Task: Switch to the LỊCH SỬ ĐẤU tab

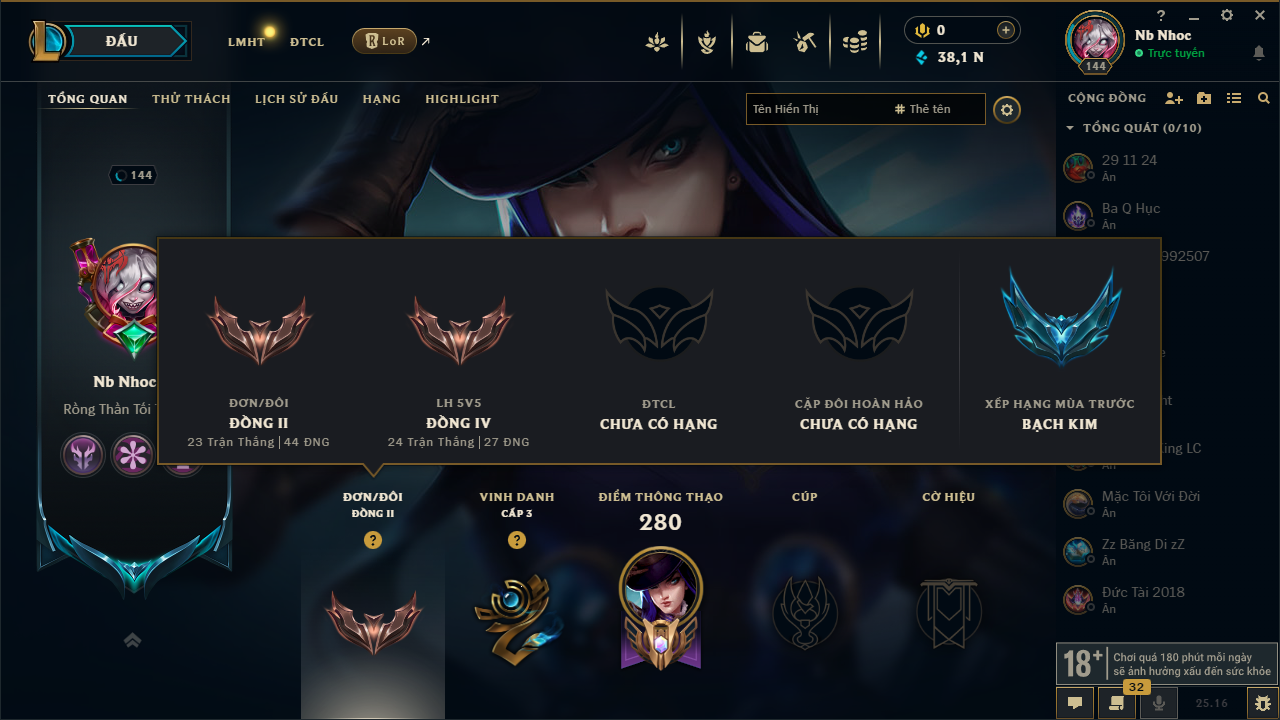Action: click(x=296, y=99)
